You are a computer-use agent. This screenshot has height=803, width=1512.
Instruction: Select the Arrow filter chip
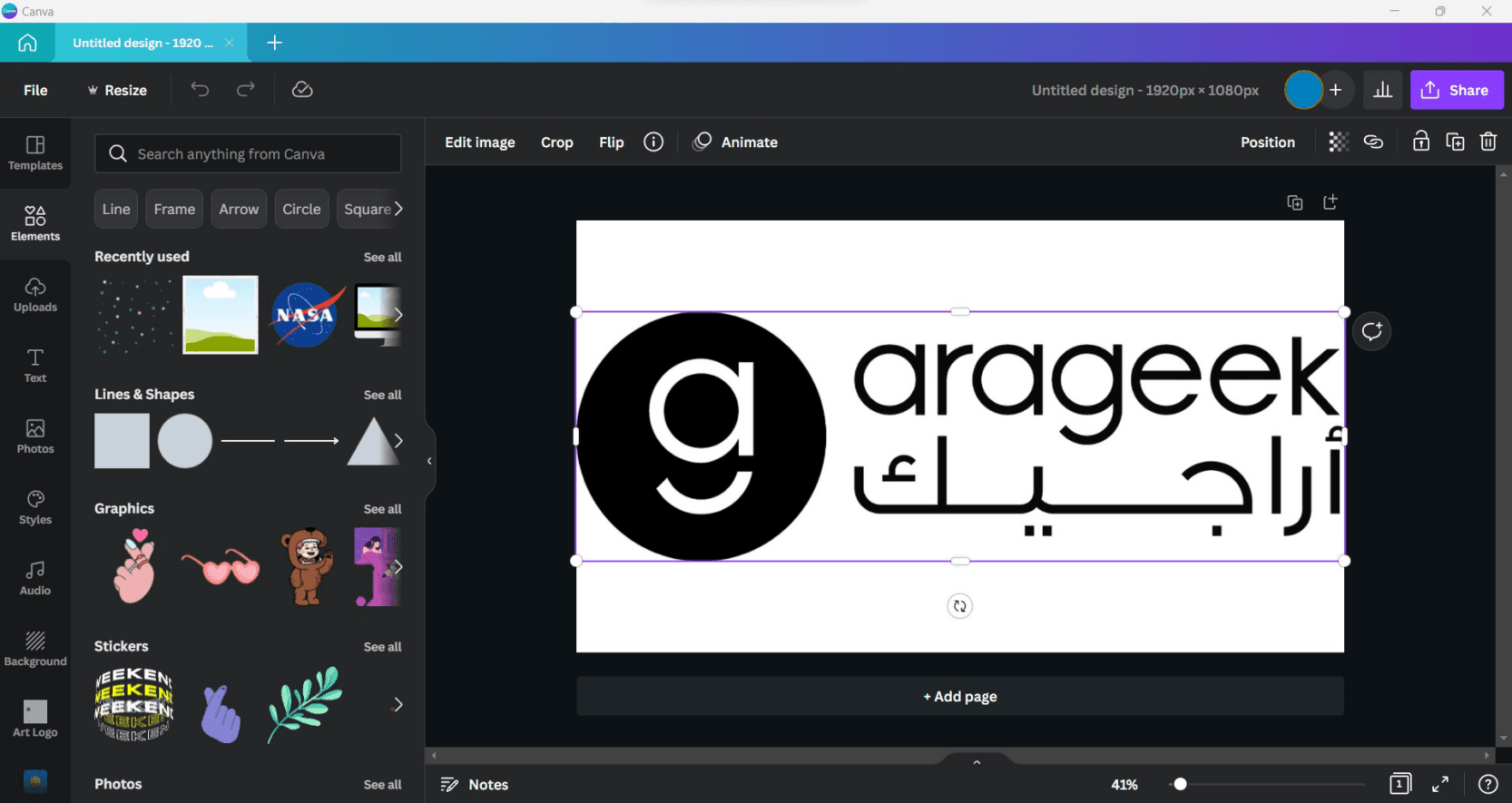pos(239,209)
